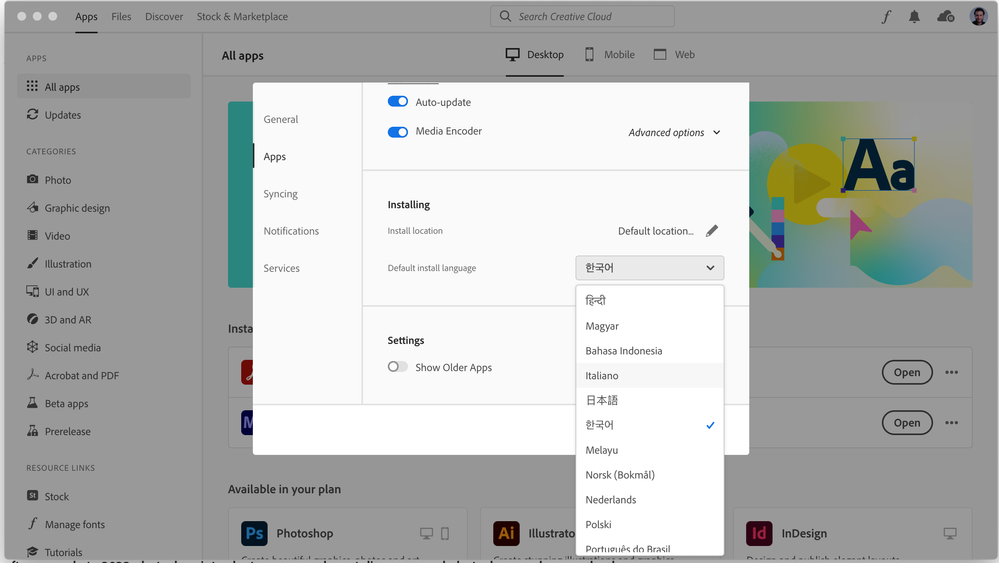999x563 pixels.
Task: Click the Updates refresh icon
Action: point(32,114)
